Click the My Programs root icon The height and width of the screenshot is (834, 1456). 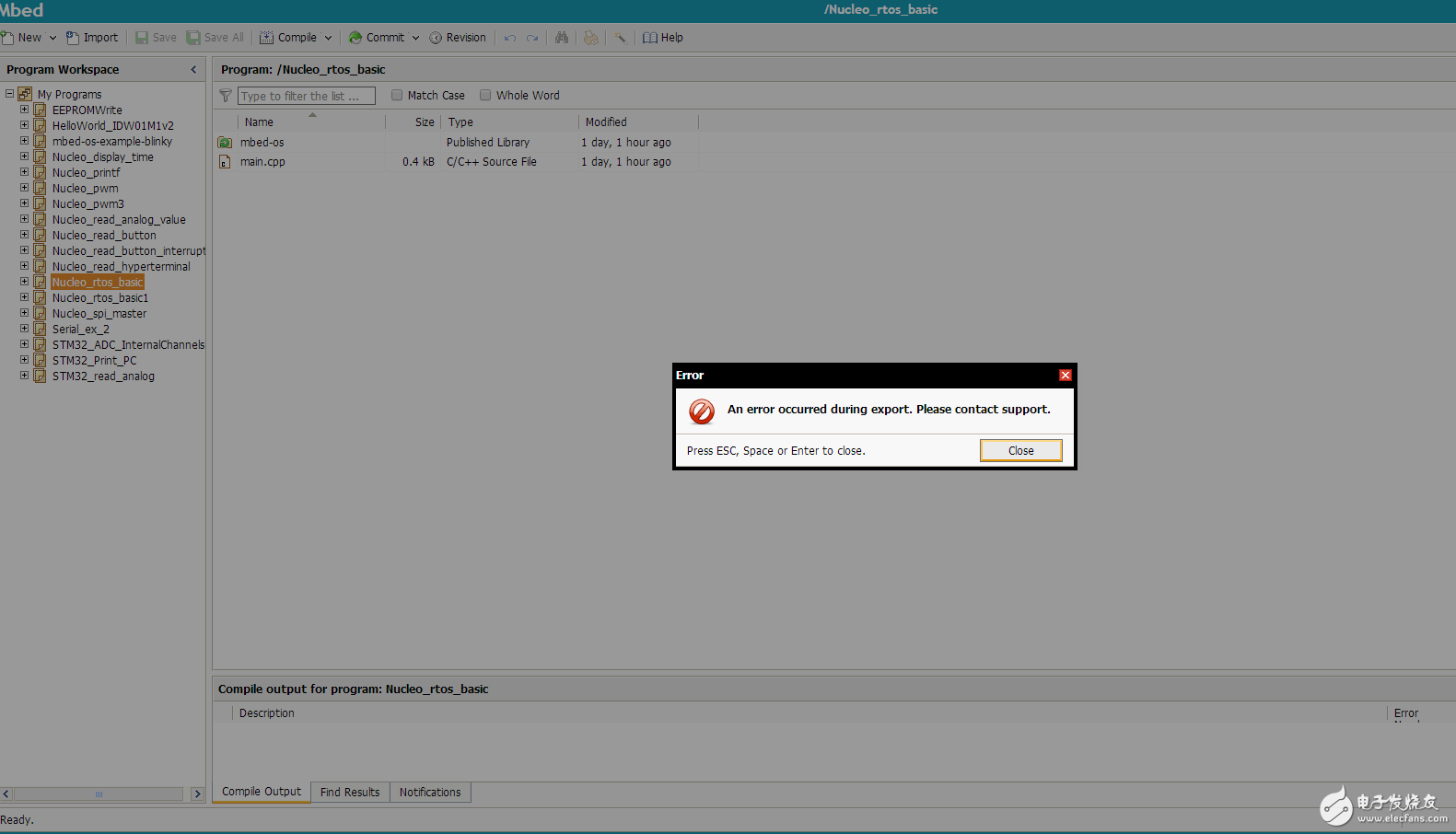tap(25, 94)
